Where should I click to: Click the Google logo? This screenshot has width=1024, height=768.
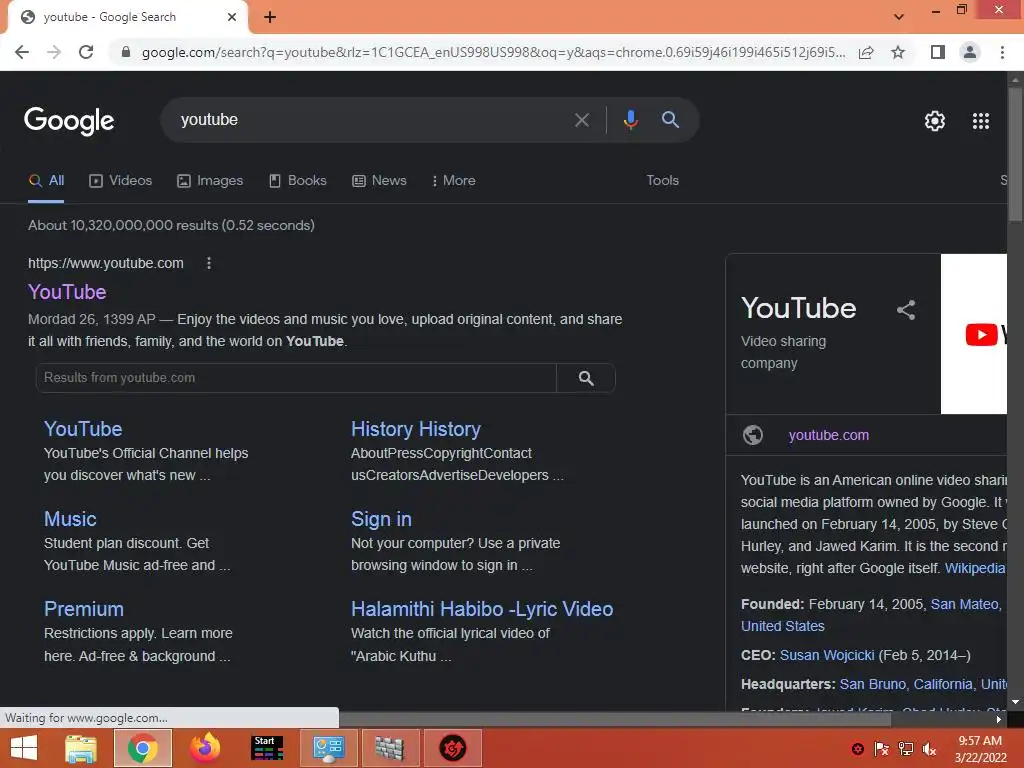[x=69, y=121]
